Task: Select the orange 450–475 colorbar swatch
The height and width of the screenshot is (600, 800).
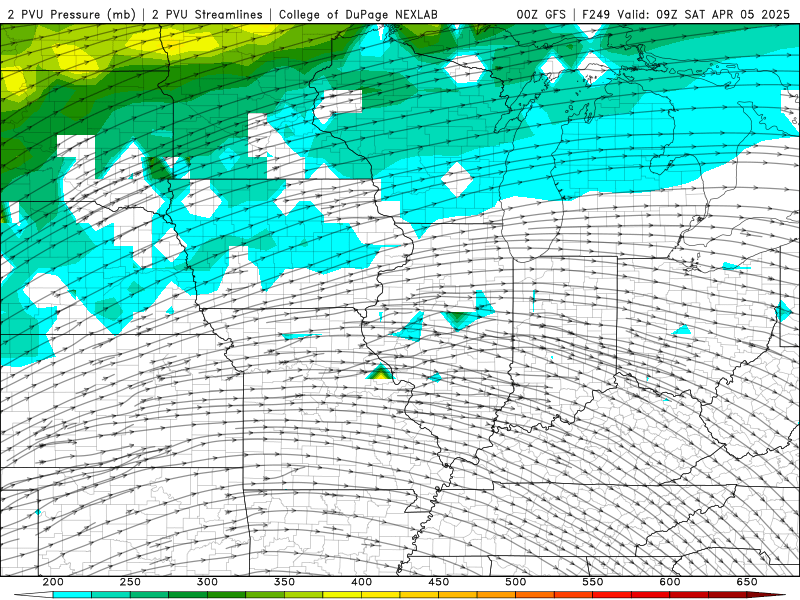Action: coord(458,595)
